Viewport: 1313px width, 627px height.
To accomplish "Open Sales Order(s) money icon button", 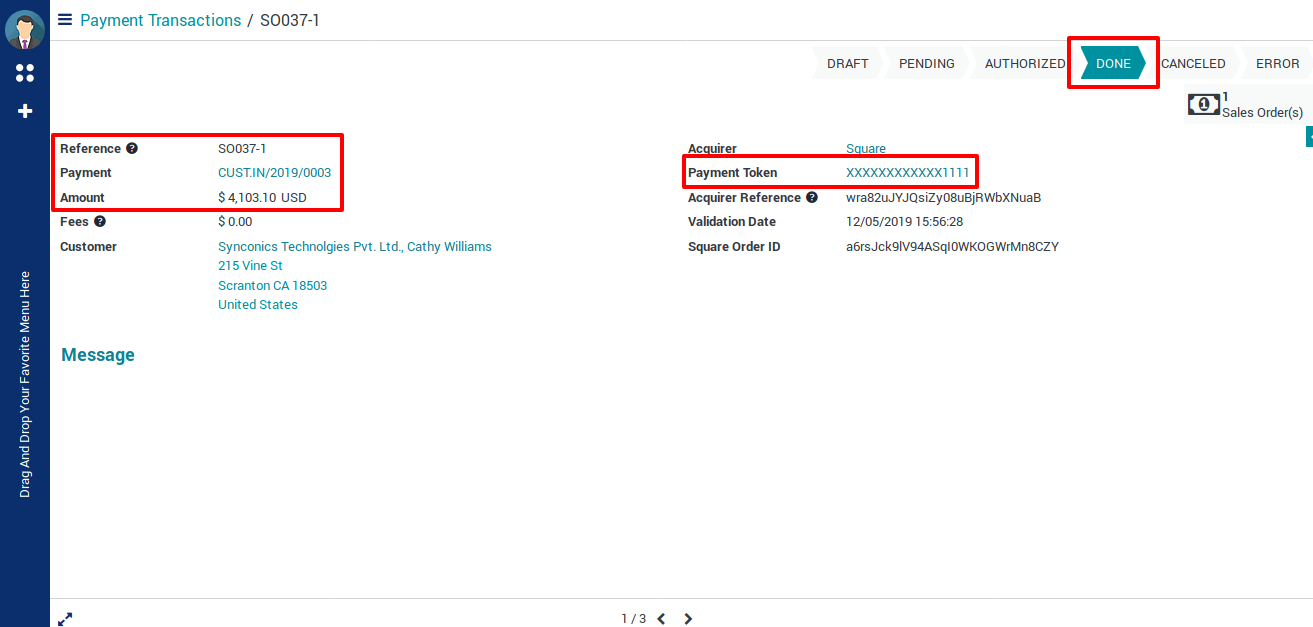I will click(x=1204, y=104).
